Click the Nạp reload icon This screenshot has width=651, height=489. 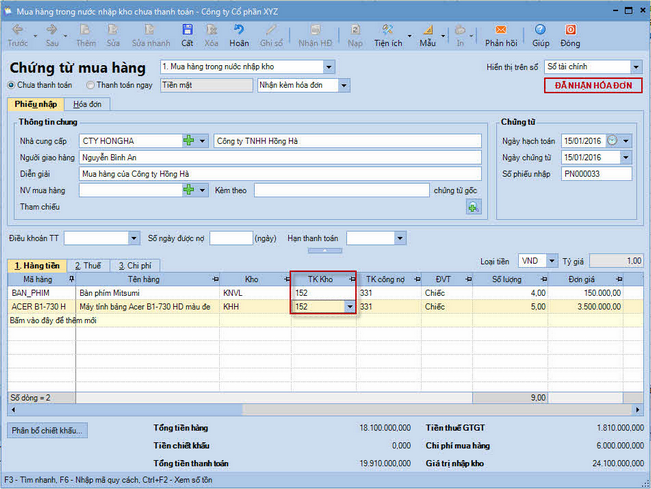click(355, 35)
